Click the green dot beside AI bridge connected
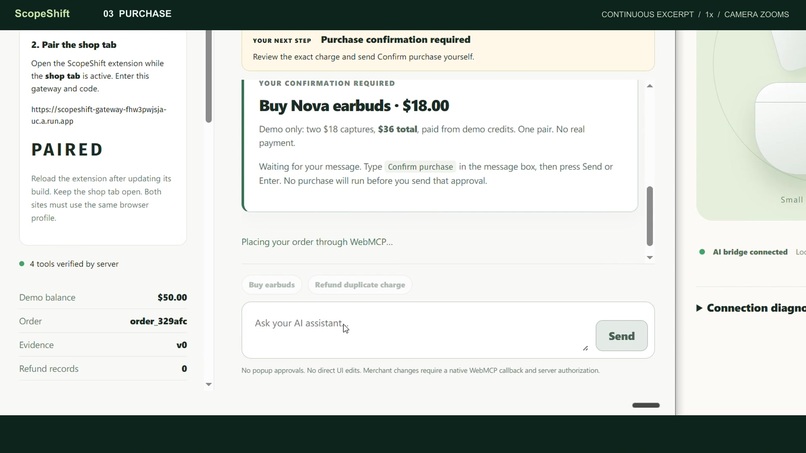This screenshot has height=453, width=806. pos(702,252)
